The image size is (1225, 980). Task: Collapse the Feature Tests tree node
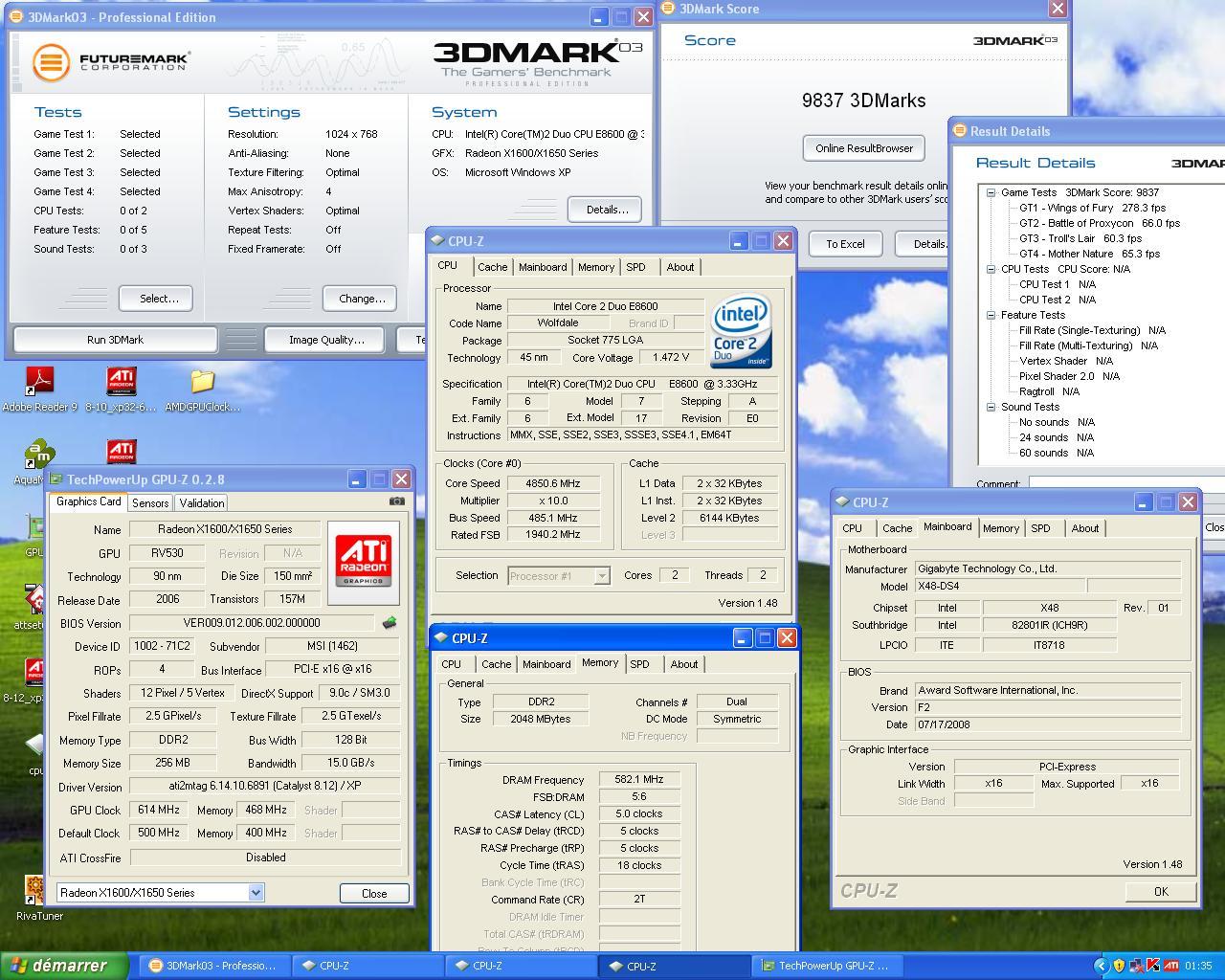[991, 315]
